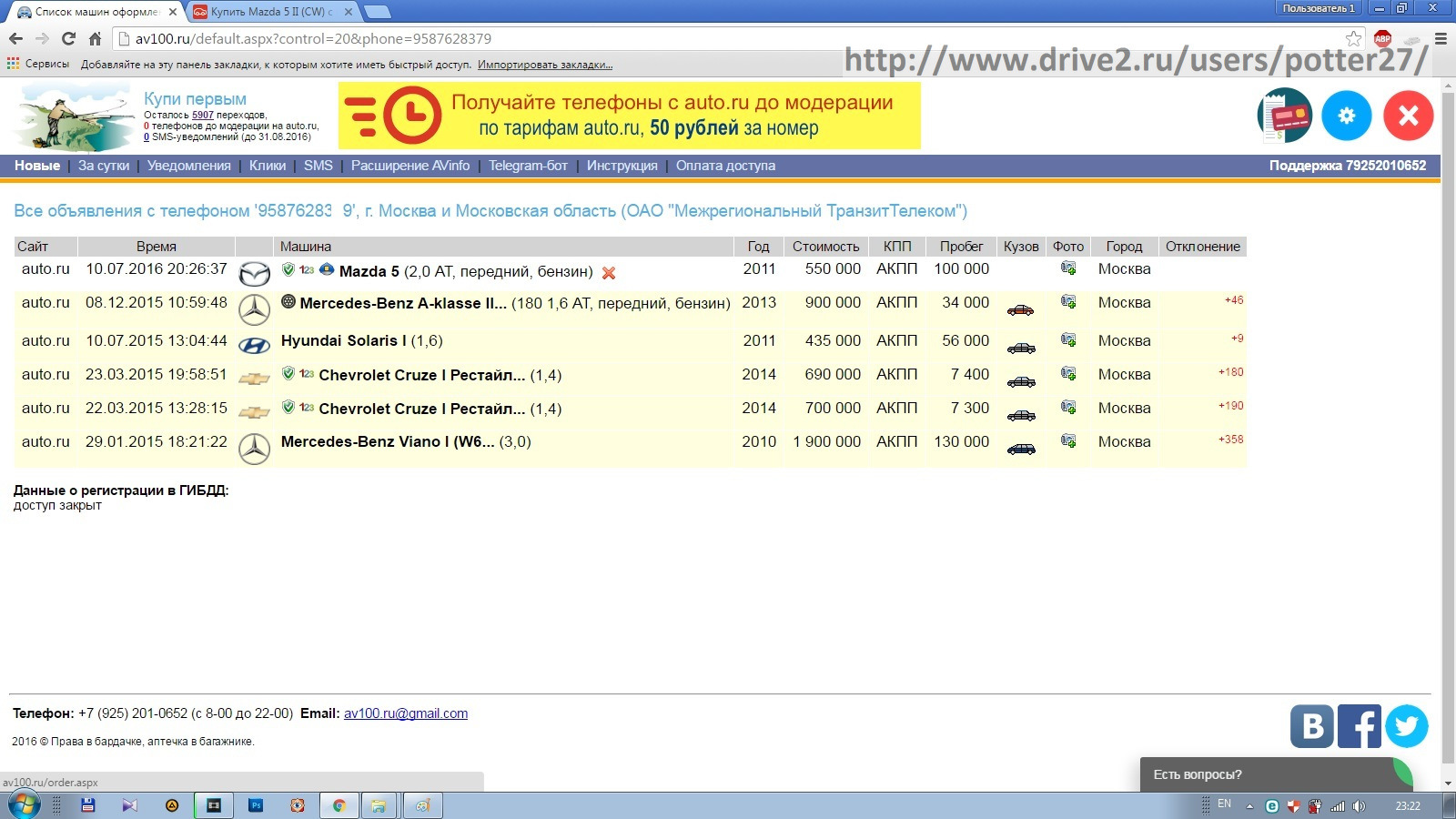Click the Hyundai logo icon
Image resolution: width=1456 pixels, height=819 pixels.
pos(255,346)
